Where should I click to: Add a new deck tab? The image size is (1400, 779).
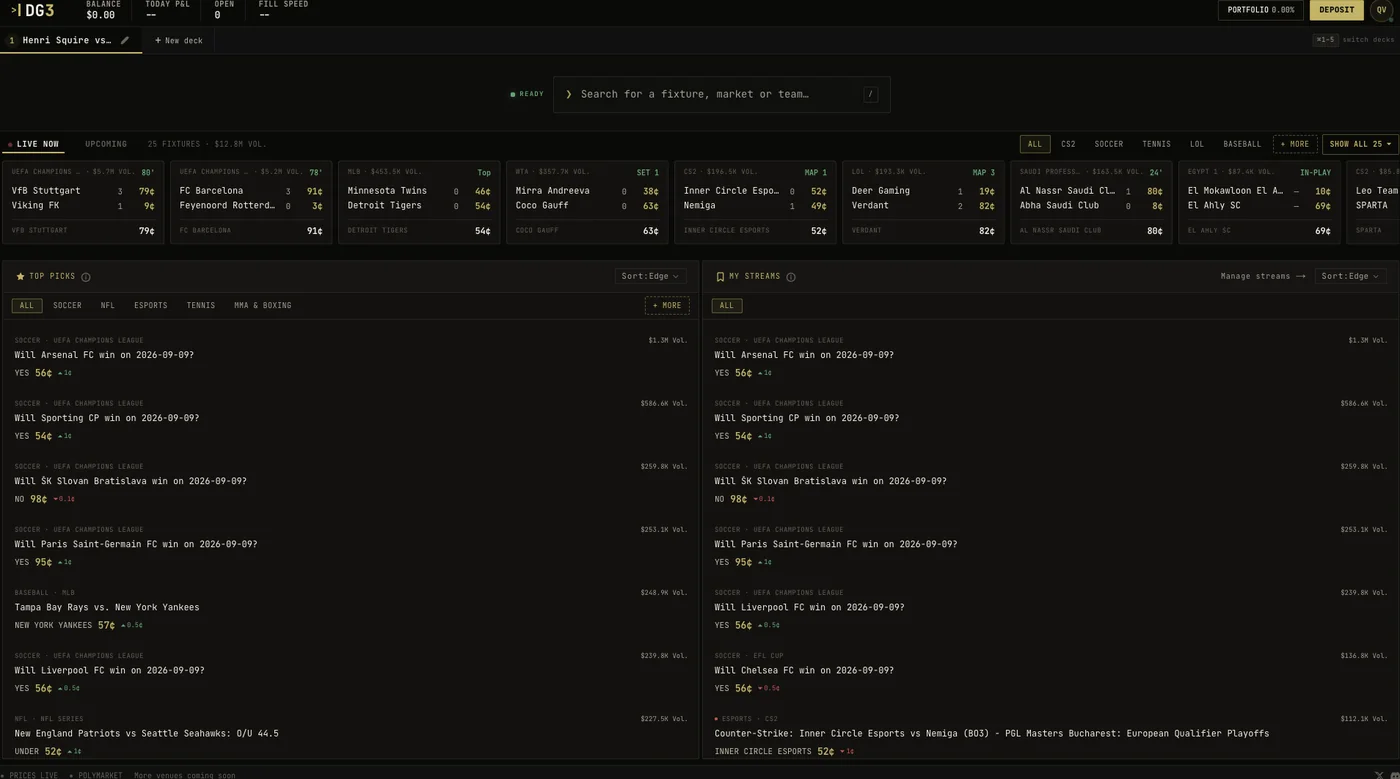click(x=179, y=40)
